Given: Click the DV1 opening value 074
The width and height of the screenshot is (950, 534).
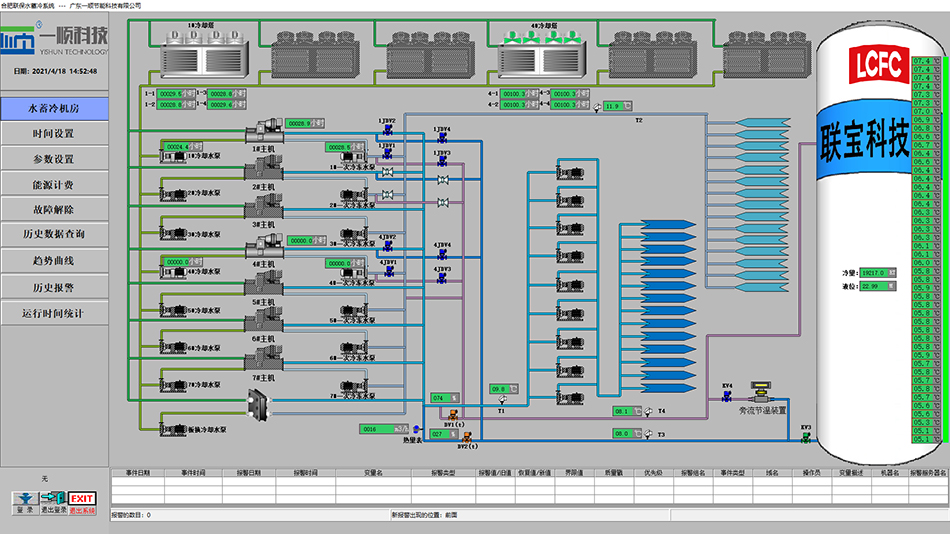Looking at the screenshot, I should (x=445, y=398).
